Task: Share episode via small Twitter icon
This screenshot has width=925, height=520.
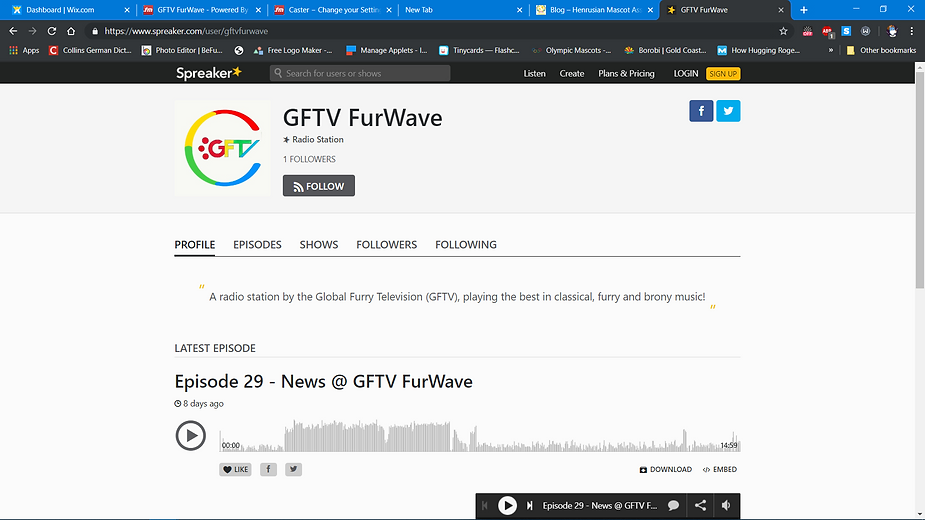Action: (x=293, y=469)
